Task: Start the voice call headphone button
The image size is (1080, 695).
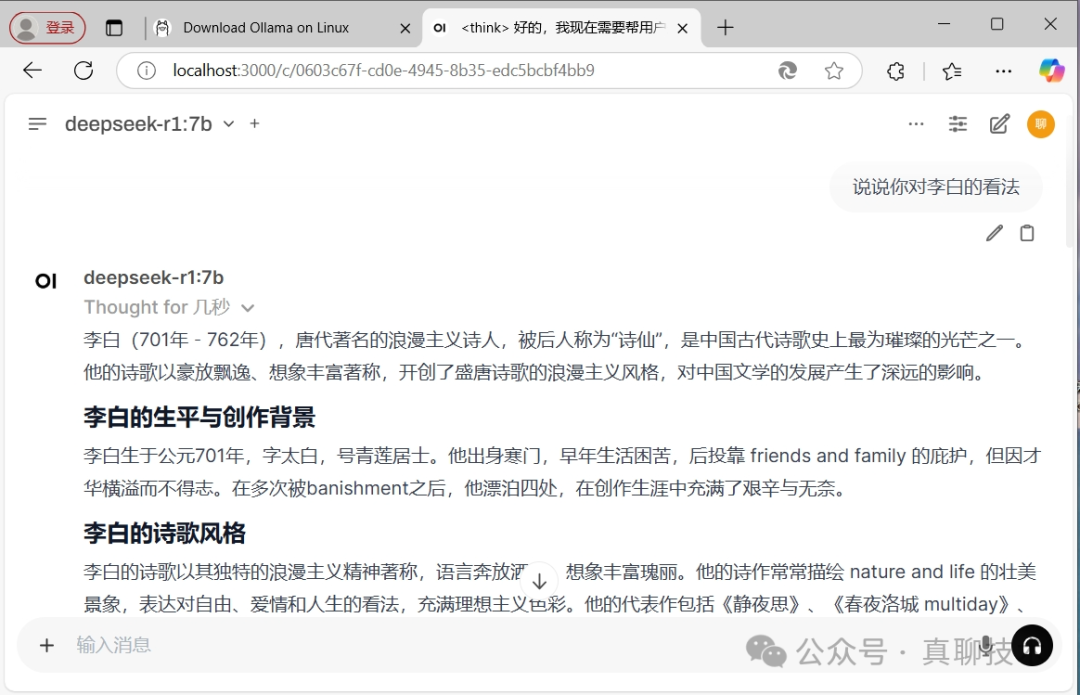Action: point(1032,645)
